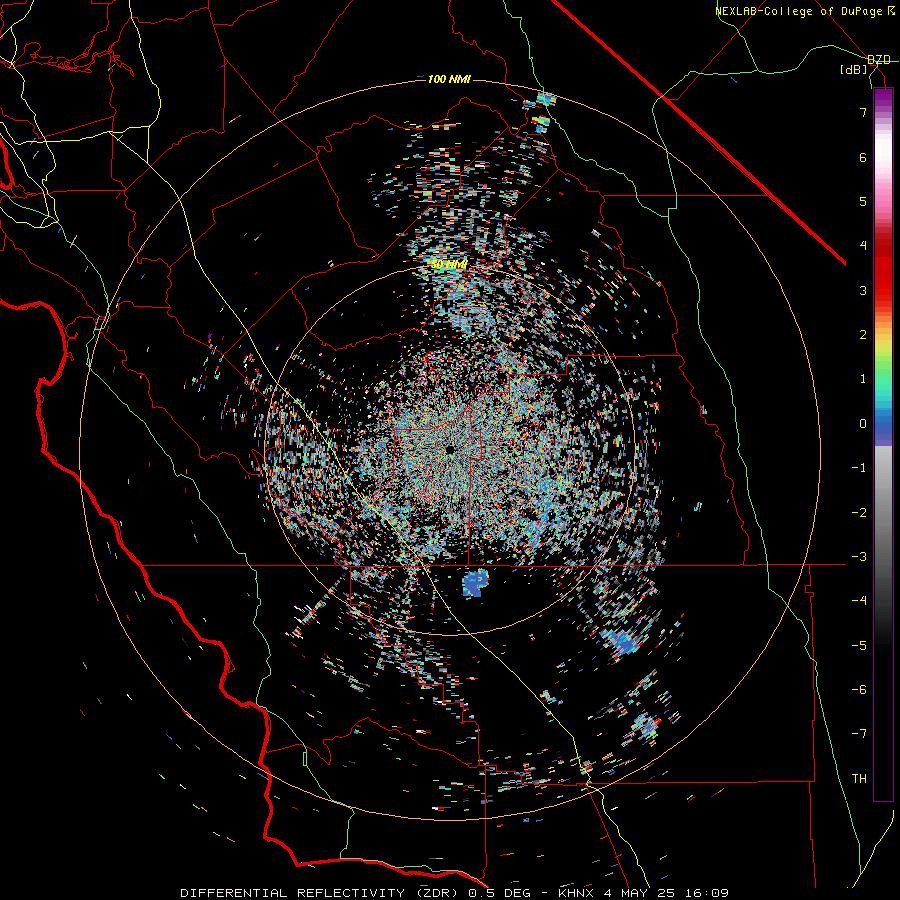Click the 5 dB label on the scale
Viewport: 900px width, 900px height.
(x=863, y=201)
